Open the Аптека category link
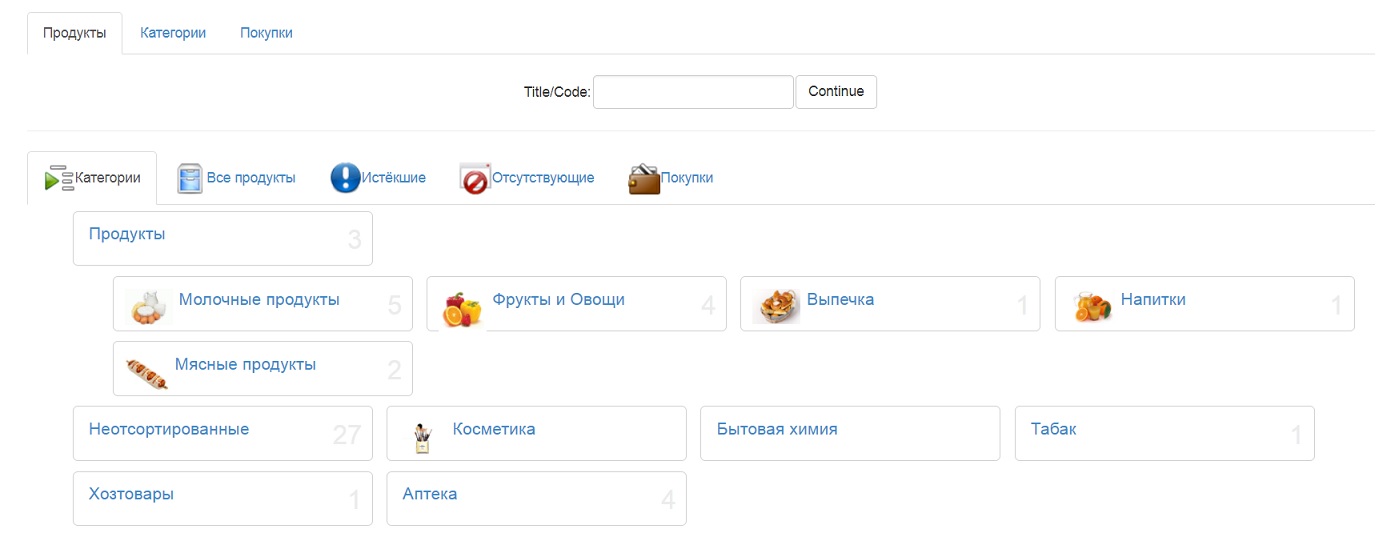Screen dimensions: 1391x541 (430, 494)
